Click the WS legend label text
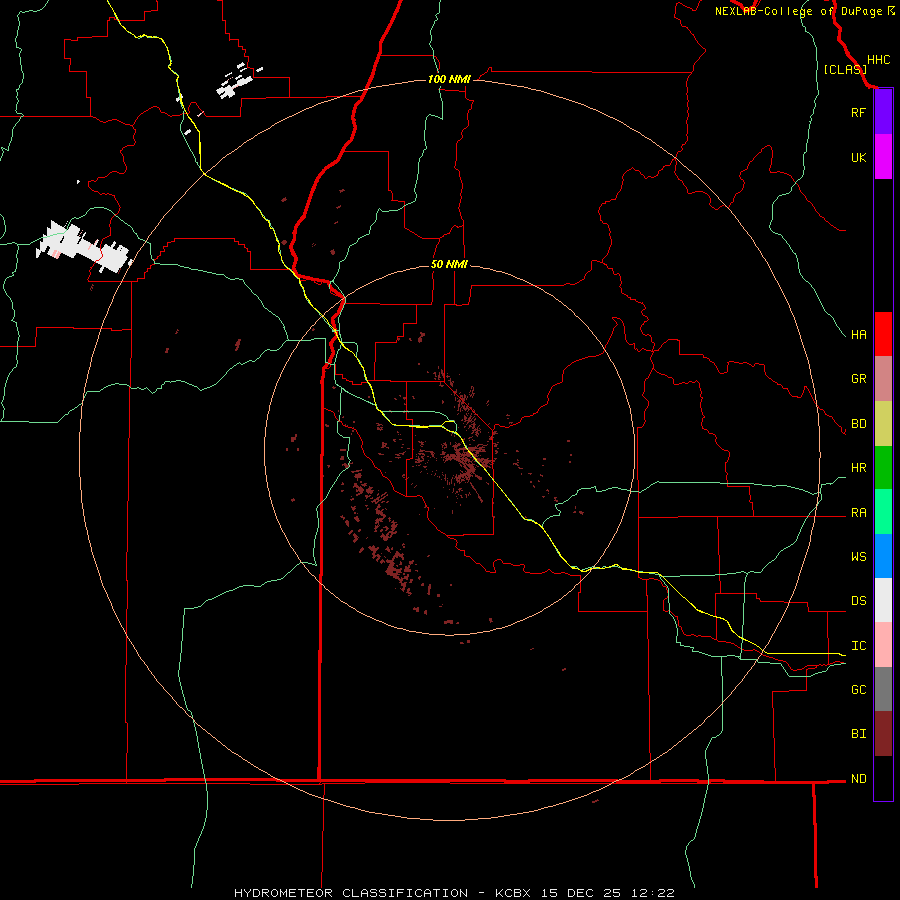The width and height of the screenshot is (900, 900). click(859, 556)
